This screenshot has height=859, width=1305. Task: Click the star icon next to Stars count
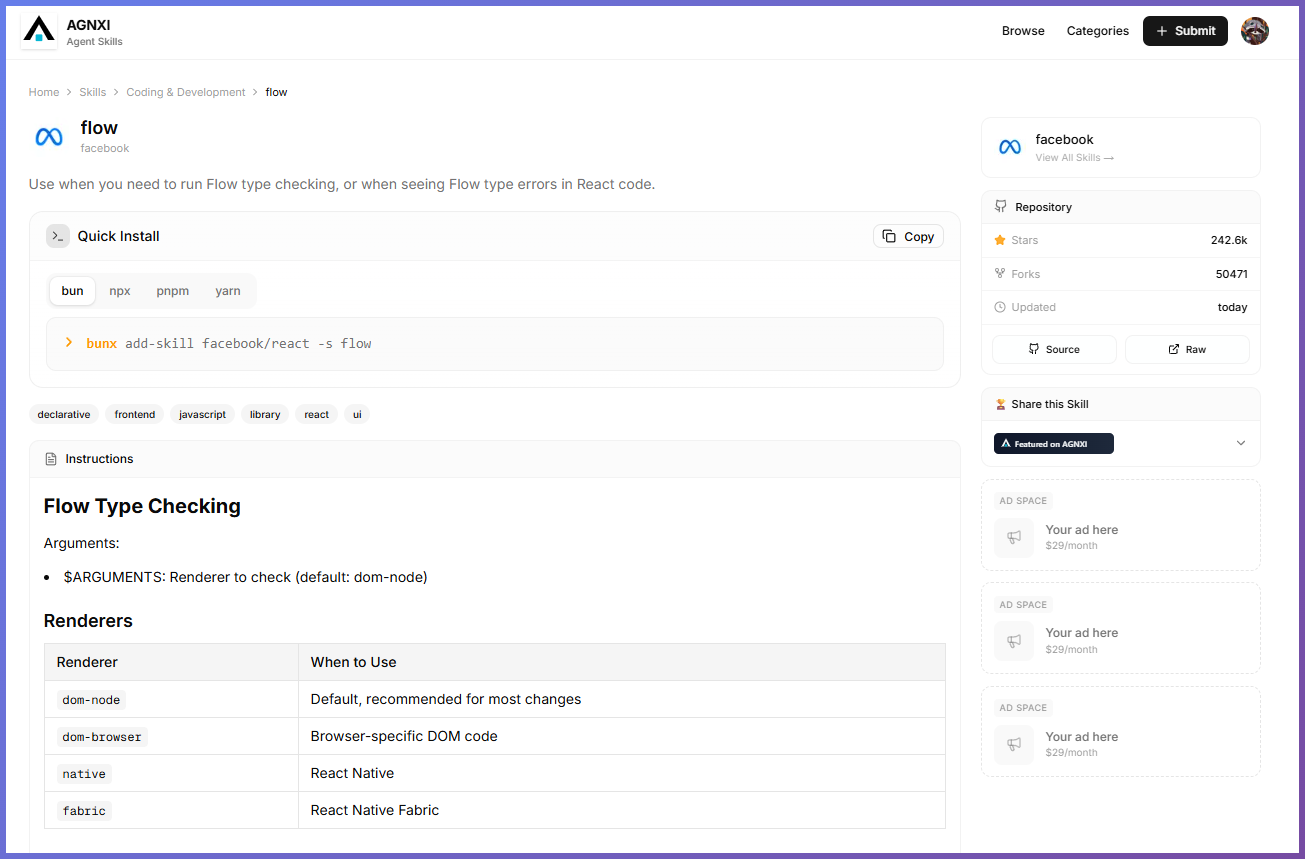point(1000,240)
